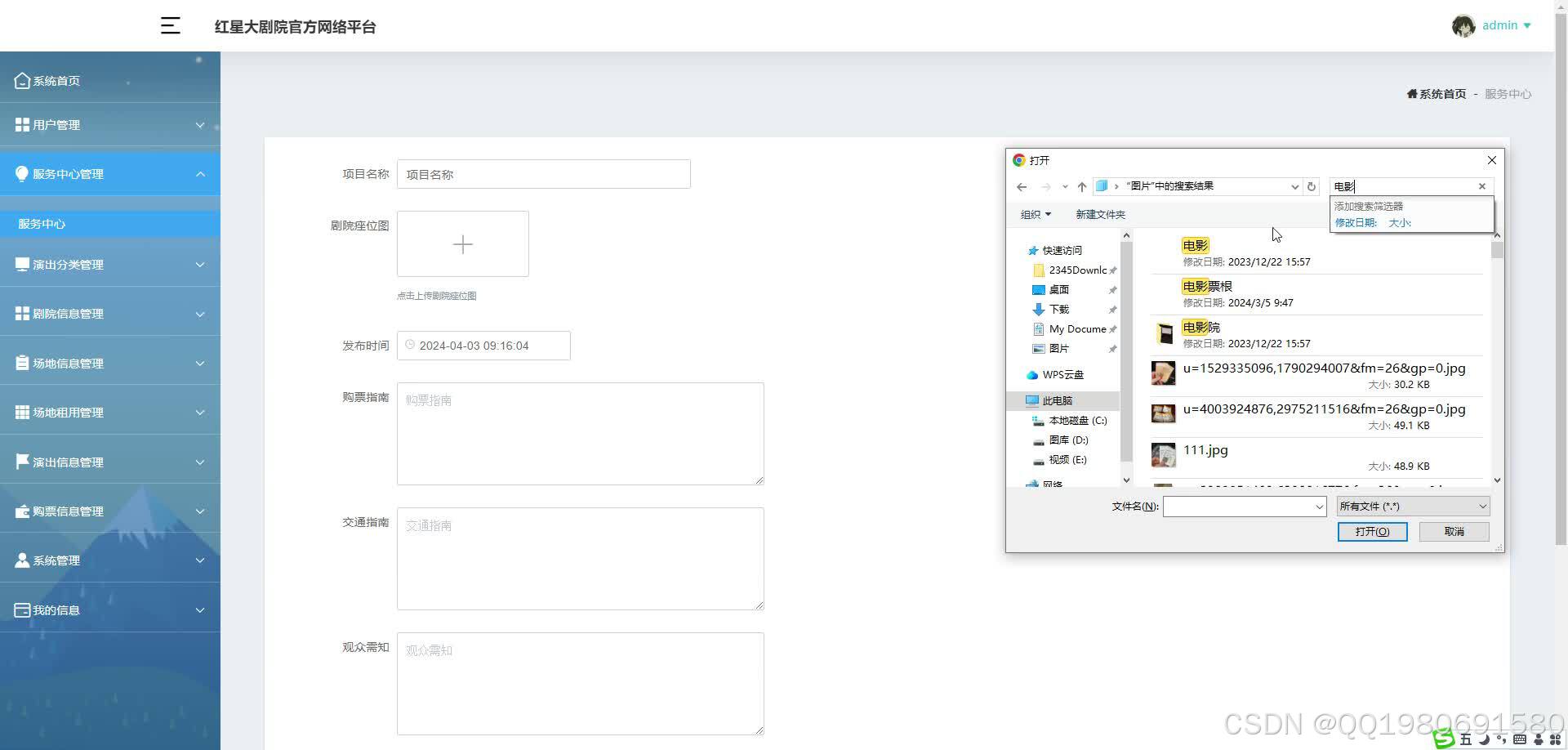1568x750 pixels.
Task: Click file list scrollbar down arrow
Action: (x=1497, y=480)
